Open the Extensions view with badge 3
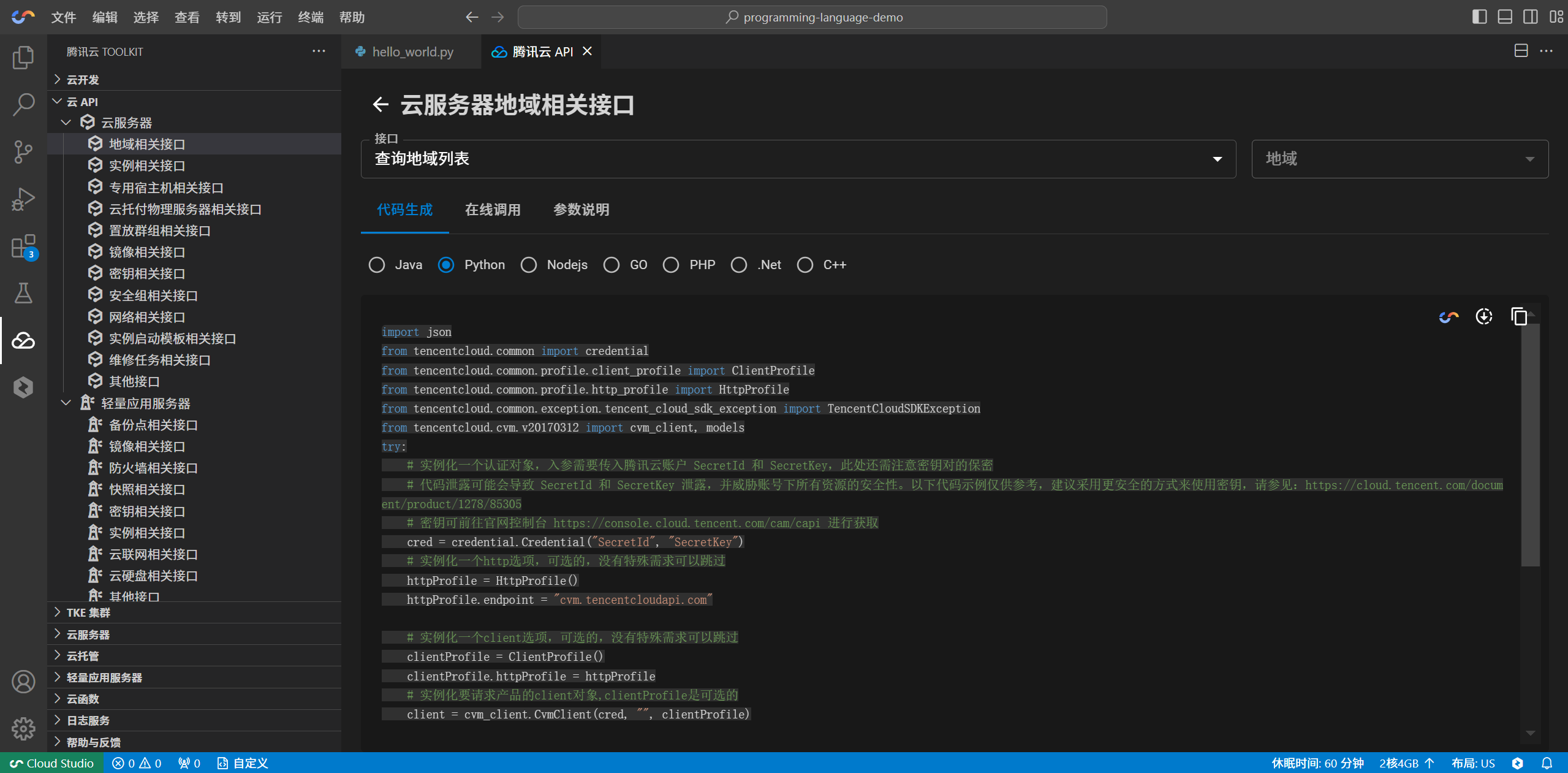The width and height of the screenshot is (1568, 773). click(23, 246)
